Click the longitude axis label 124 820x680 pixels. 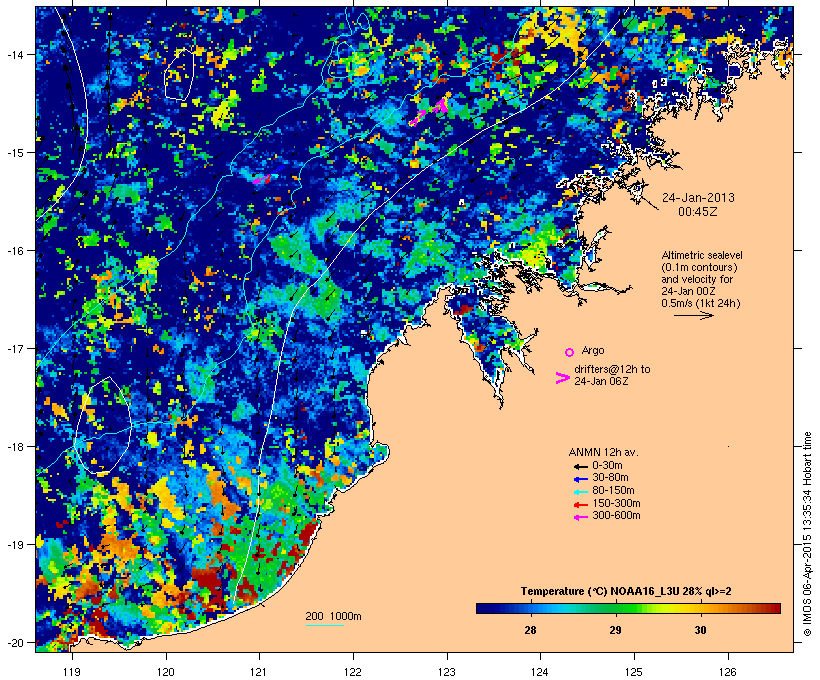click(540, 672)
